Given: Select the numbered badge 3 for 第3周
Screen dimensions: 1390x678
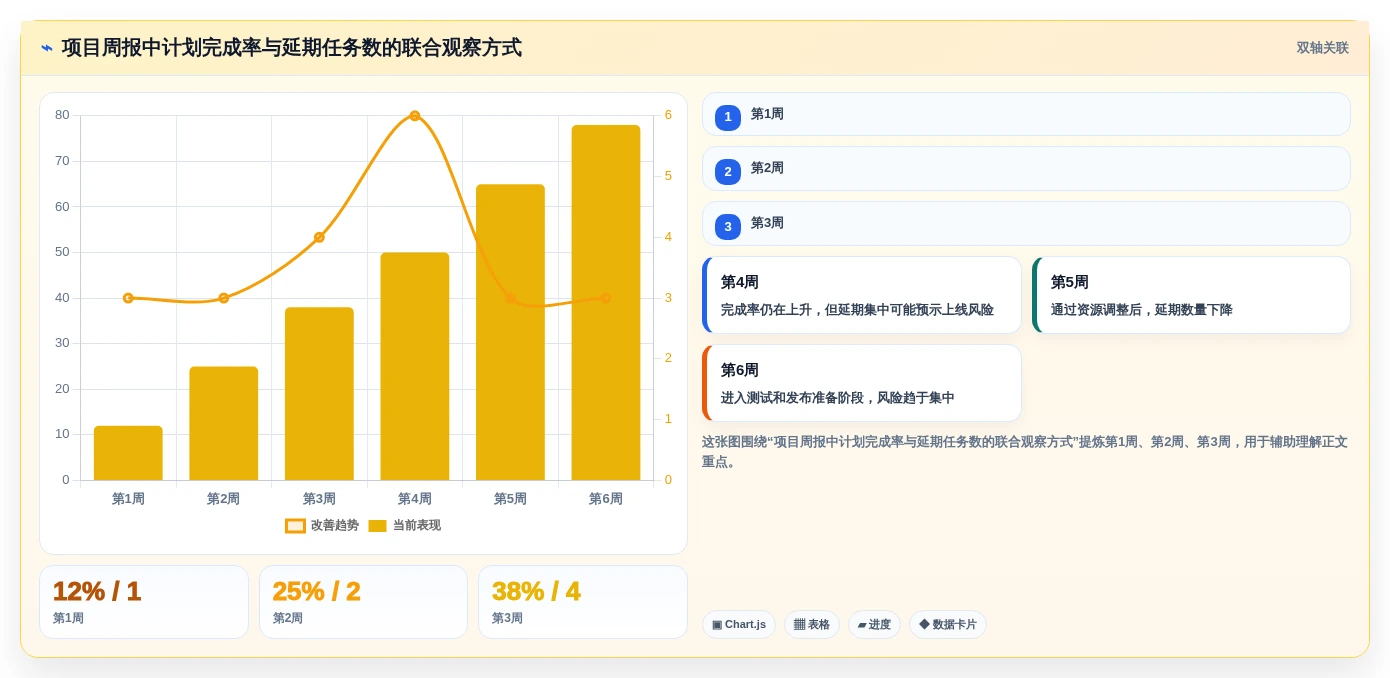Looking at the screenshot, I should click(x=728, y=226).
